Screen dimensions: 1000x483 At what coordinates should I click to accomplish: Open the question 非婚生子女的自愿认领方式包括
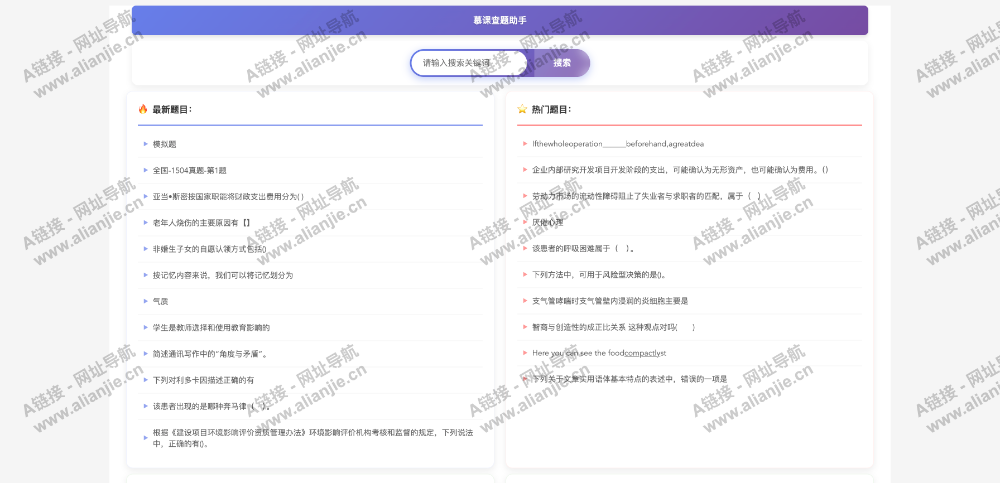209,248
